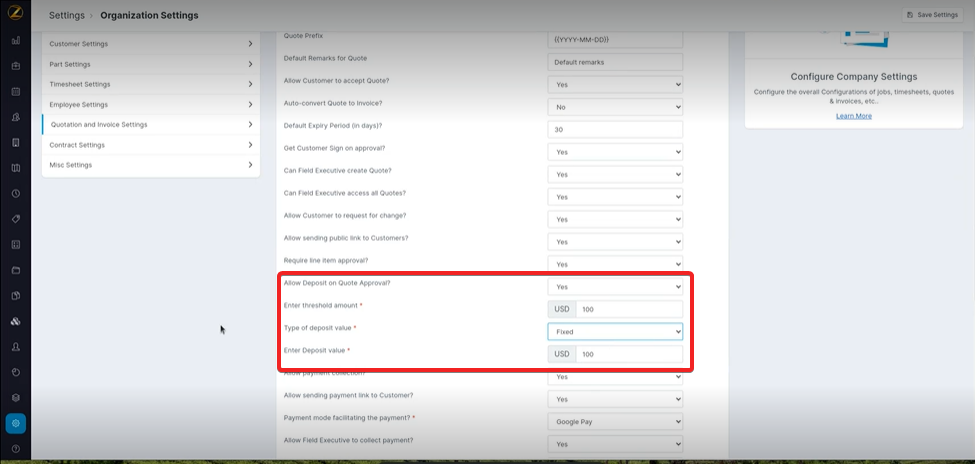This screenshot has height=464, width=975.
Task: Click the threshold amount input field
Action: pyautogui.click(x=629, y=309)
